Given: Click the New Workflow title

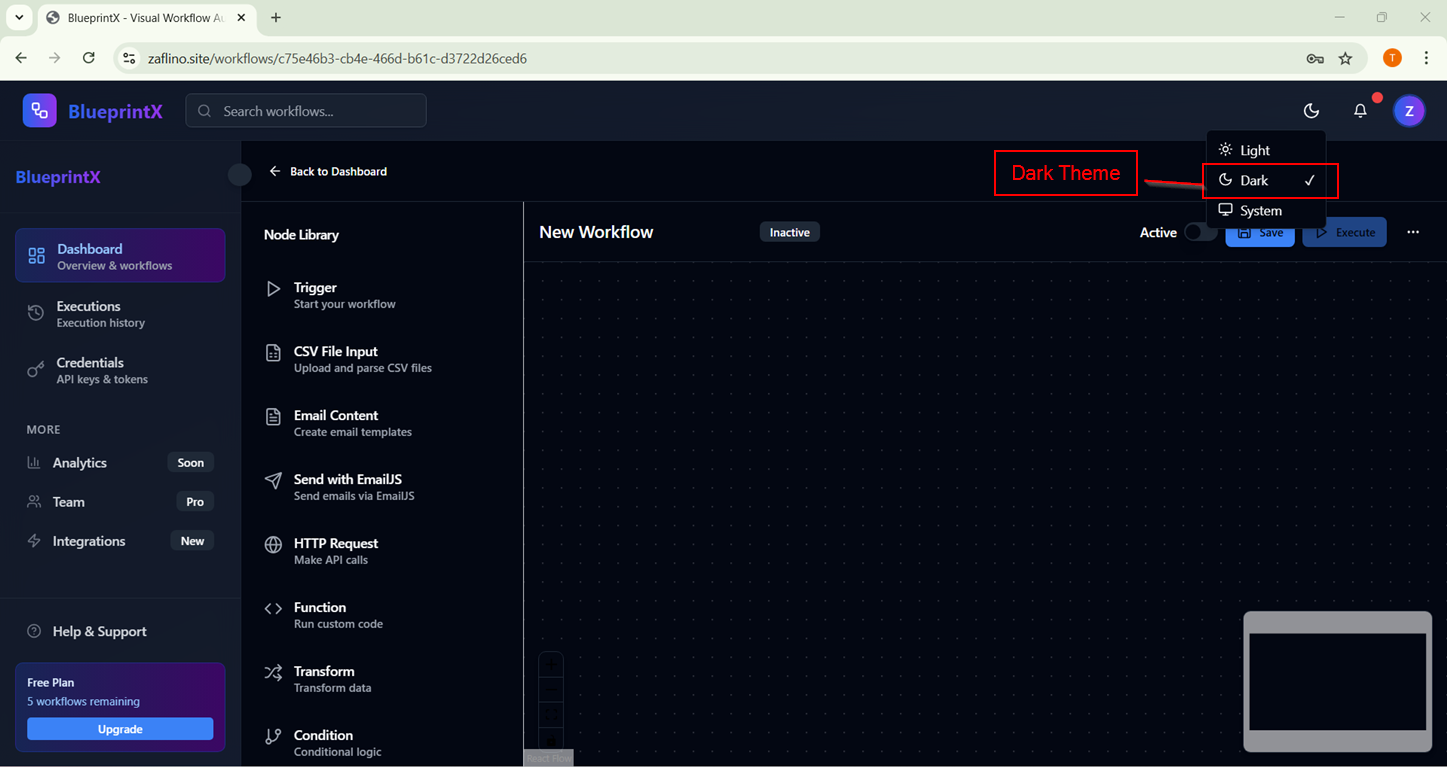Looking at the screenshot, I should [596, 232].
